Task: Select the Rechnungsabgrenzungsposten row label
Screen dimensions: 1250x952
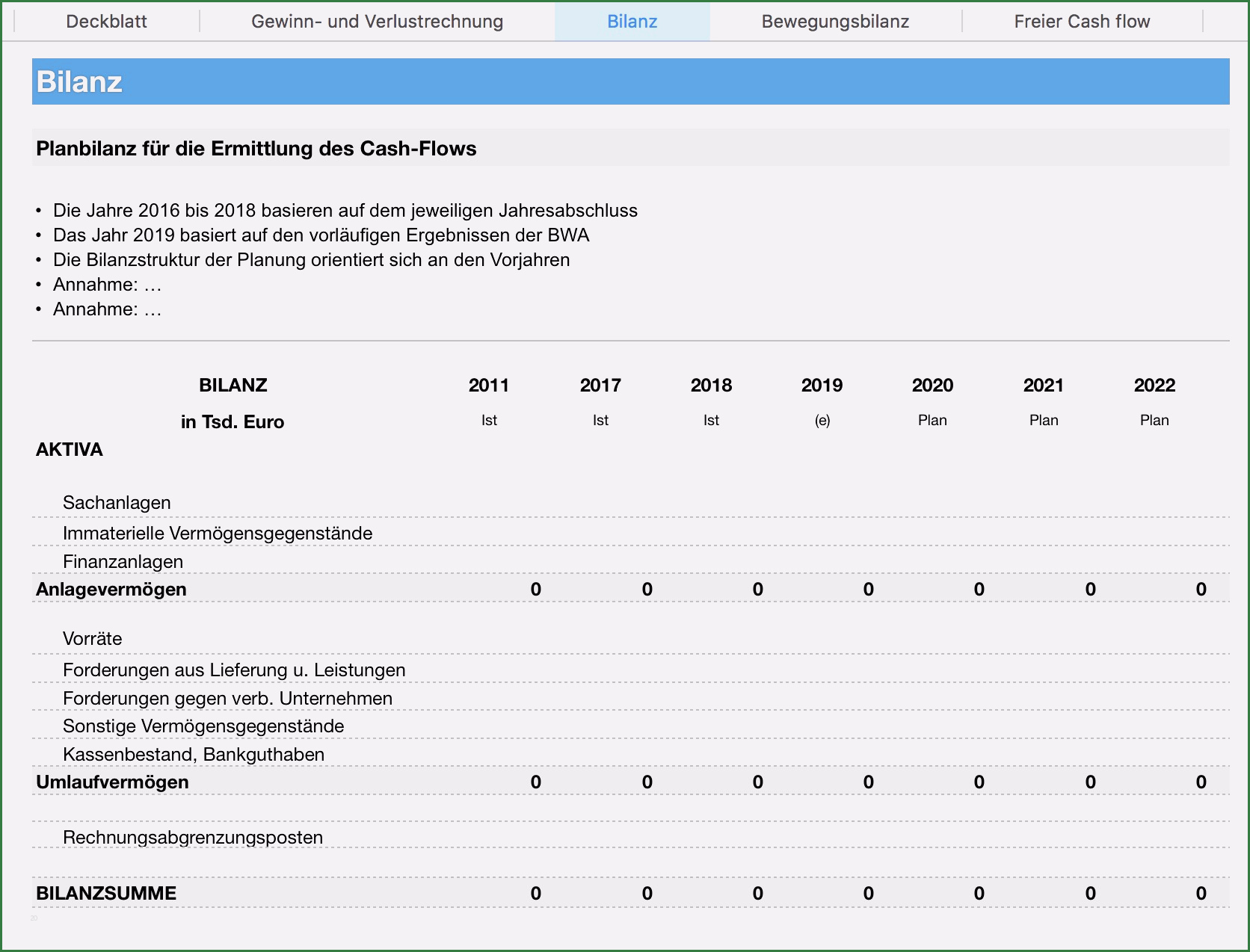Action: click(192, 838)
